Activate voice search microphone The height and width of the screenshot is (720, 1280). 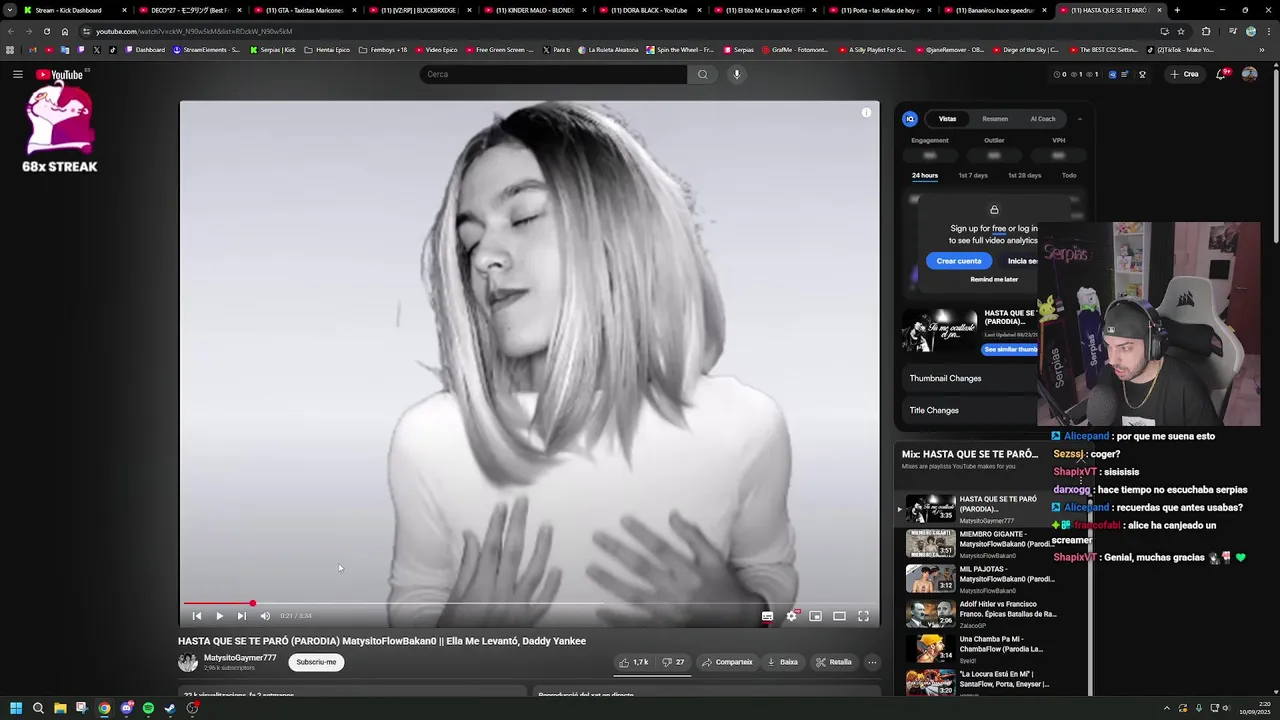(x=736, y=74)
